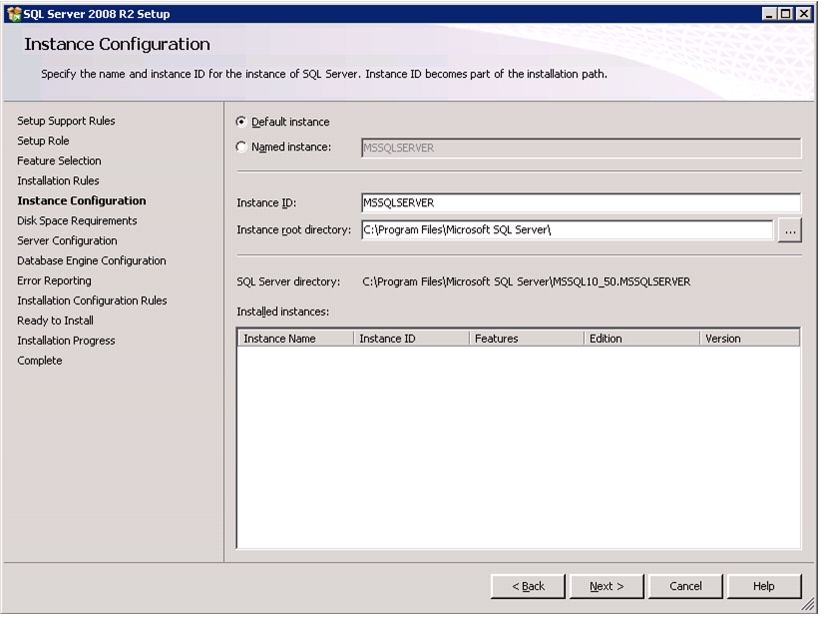The image size is (827, 640).
Task: Cancel the SQL Server setup
Action: point(685,586)
